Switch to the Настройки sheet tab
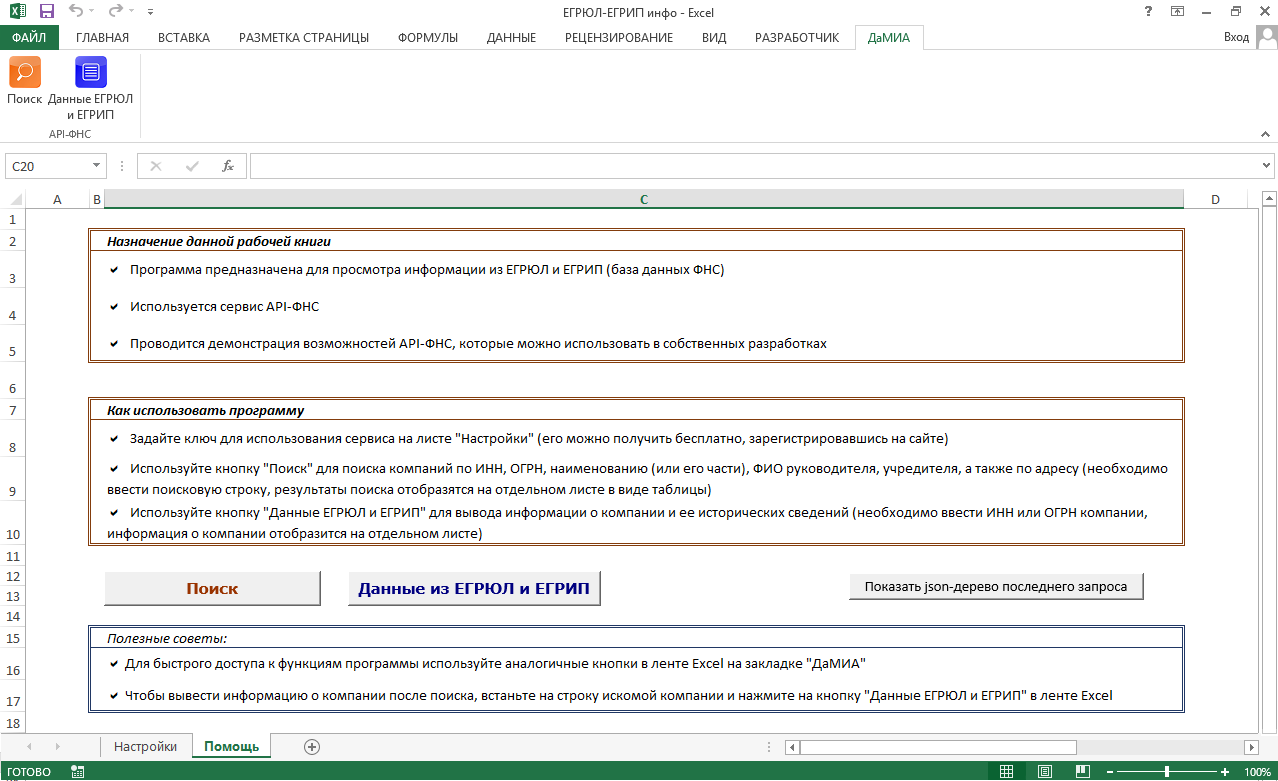The height and width of the screenshot is (781, 1278). click(x=145, y=747)
